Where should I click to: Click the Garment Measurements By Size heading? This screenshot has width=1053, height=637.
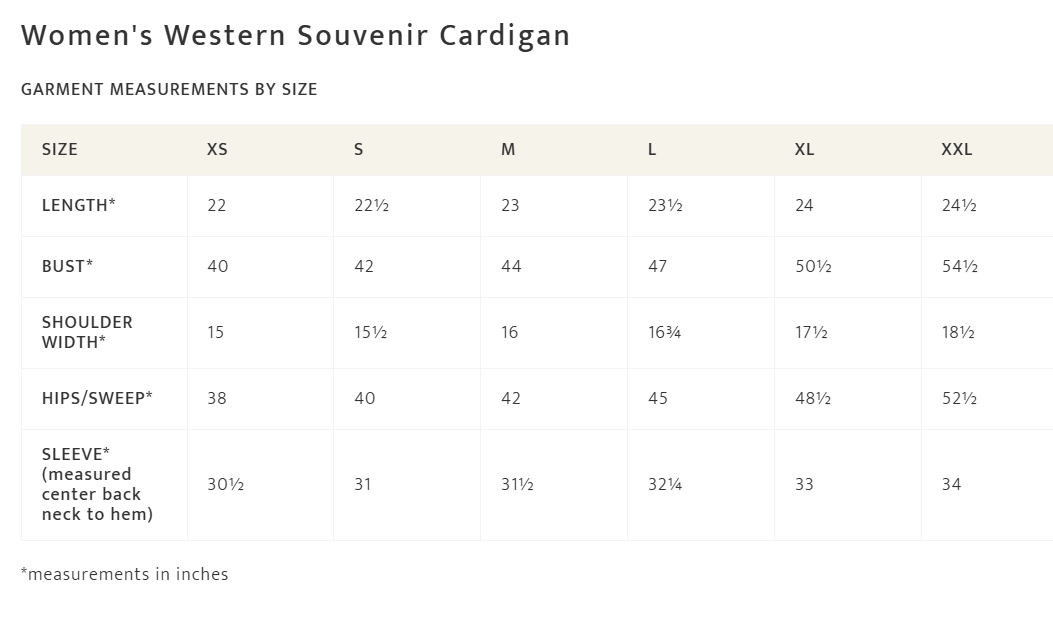(x=169, y=89)
